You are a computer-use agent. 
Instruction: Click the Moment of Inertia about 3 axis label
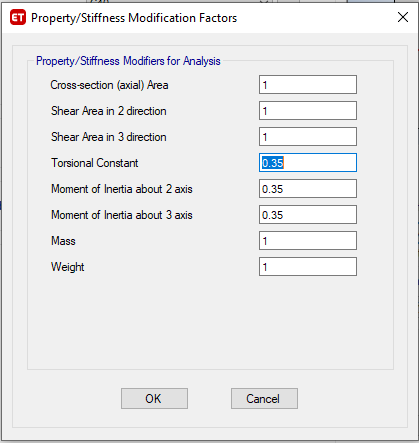point(122,215)
